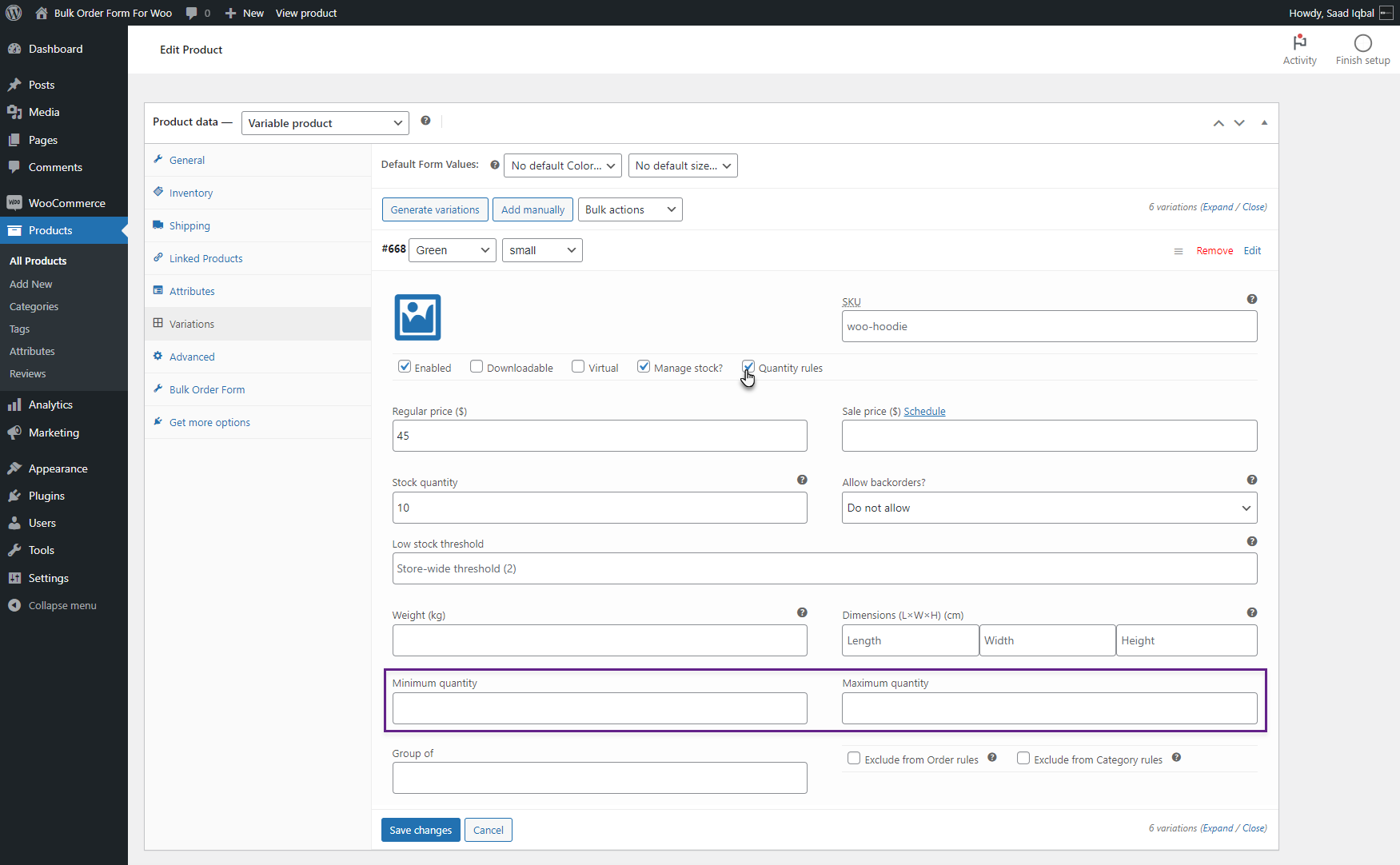This screenshot has width=1400, height=865.
Task: Click the WooCommerce logo icon in sidebar
Action: 14,203
